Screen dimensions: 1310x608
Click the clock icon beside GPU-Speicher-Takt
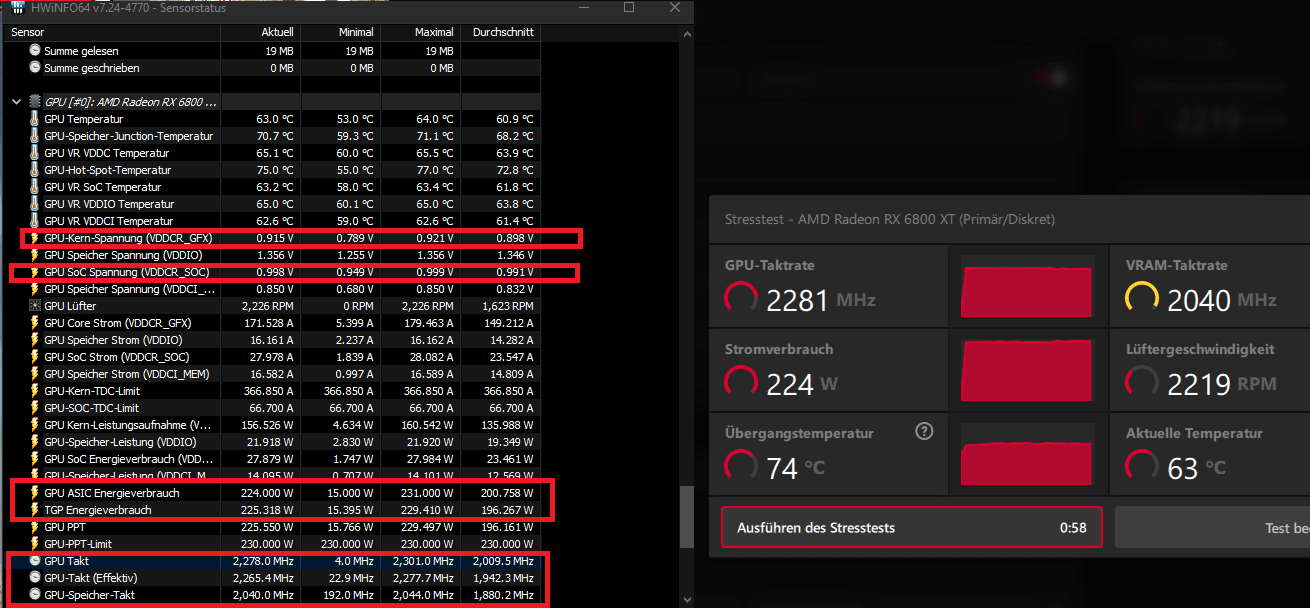pyautogui.click(x=36, y=595)
